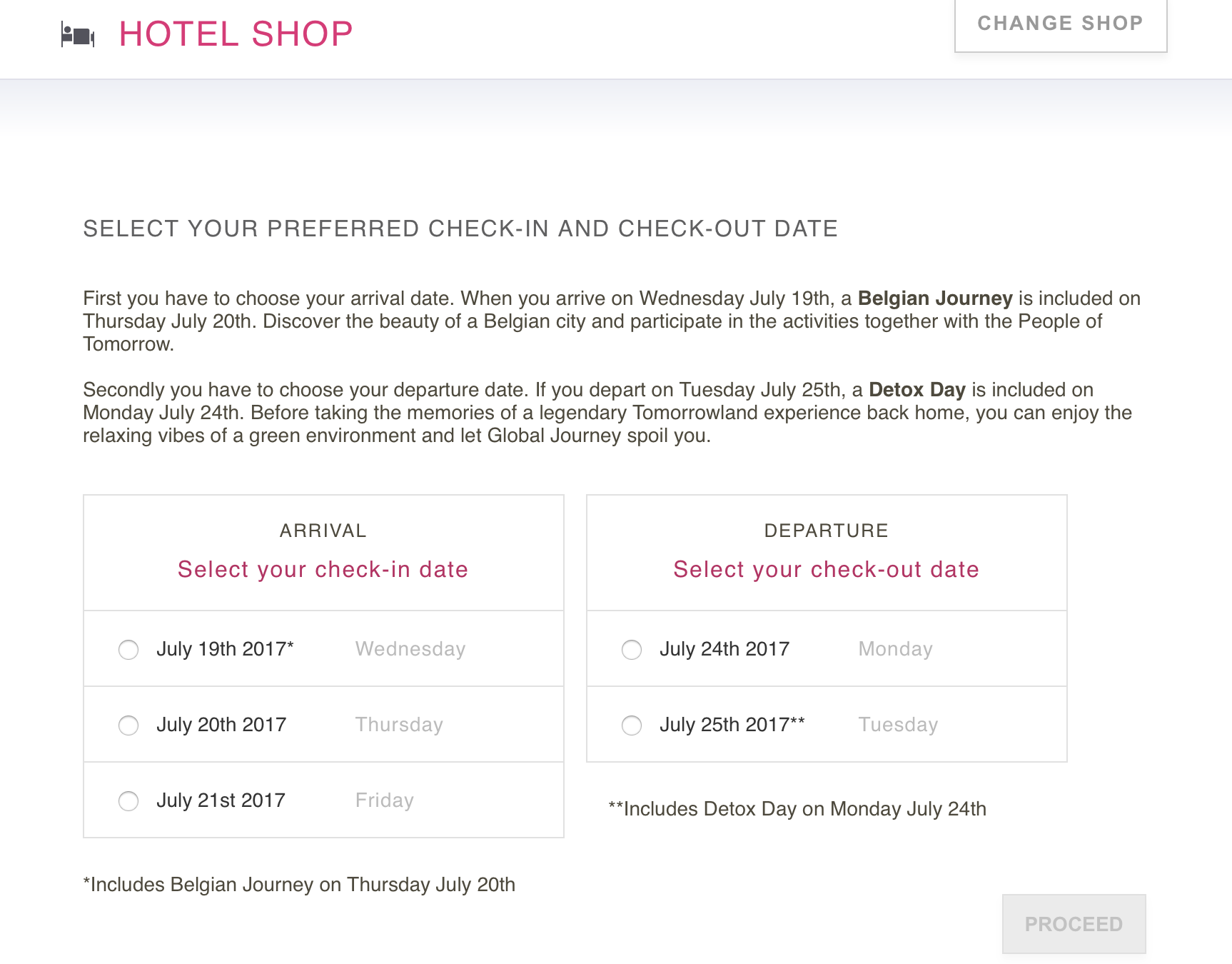Click the CHANGE SHOP button
The image size is (1232, 964).
click(1061, 24)
